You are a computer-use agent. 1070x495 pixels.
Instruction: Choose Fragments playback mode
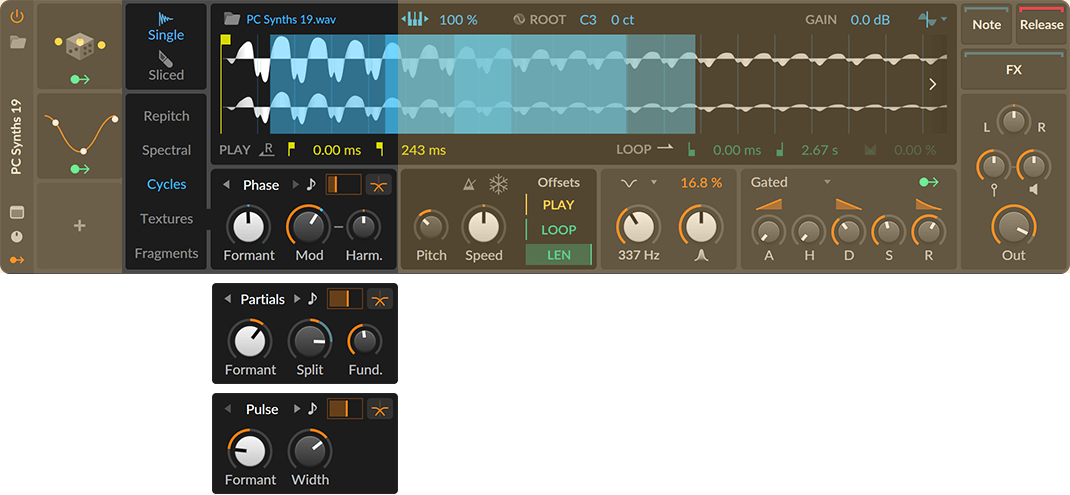(166, 253)
